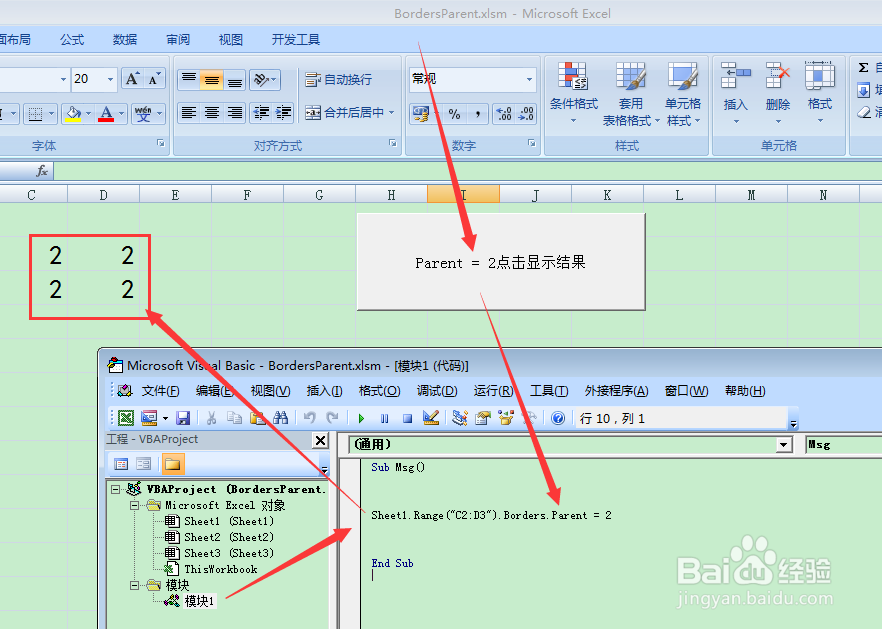Select 模块1 in the project tree
This screenshot has width=882, height=629.
(x=199, y=601)
